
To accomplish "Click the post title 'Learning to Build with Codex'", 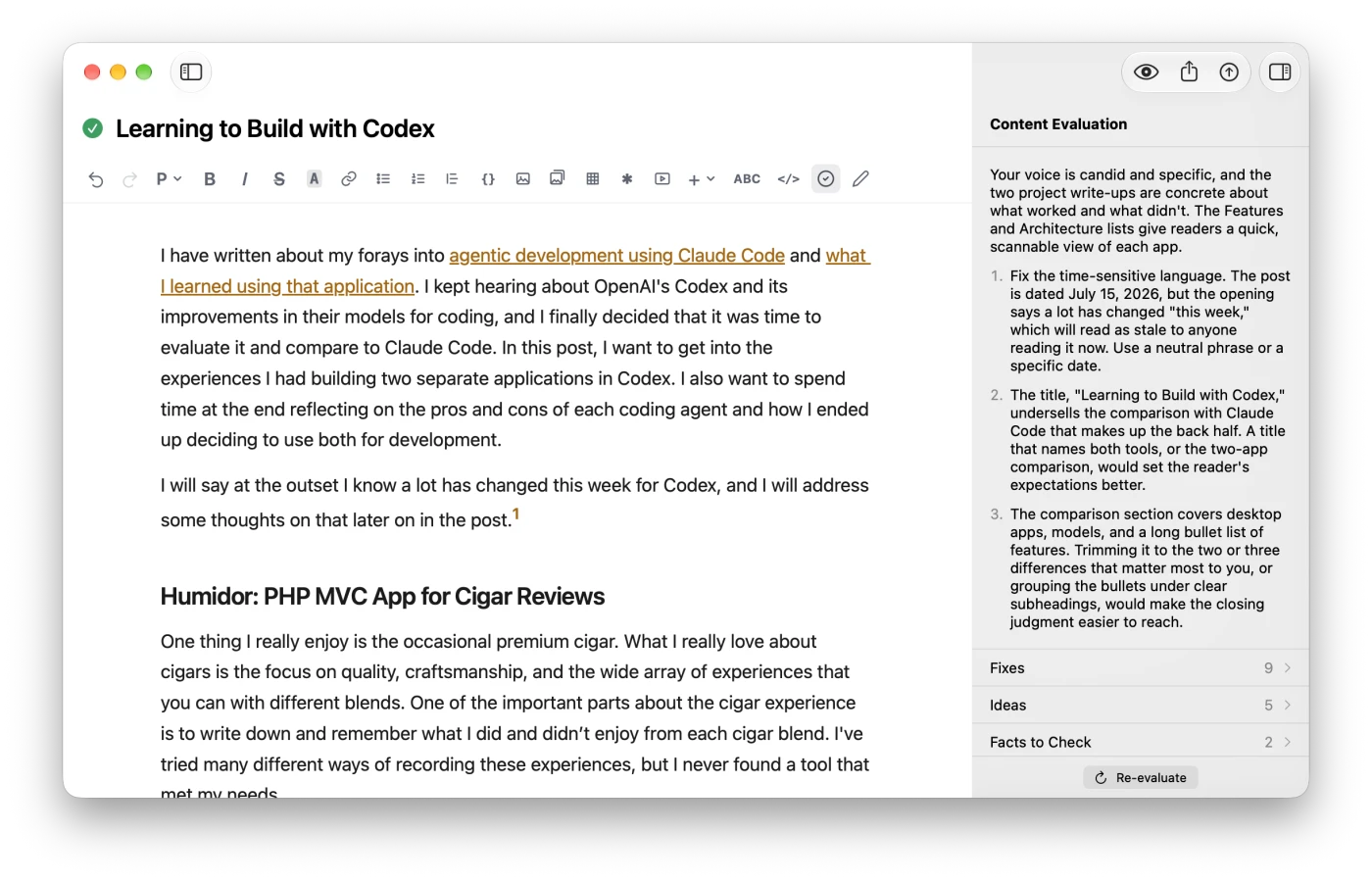I will point(274,128).
